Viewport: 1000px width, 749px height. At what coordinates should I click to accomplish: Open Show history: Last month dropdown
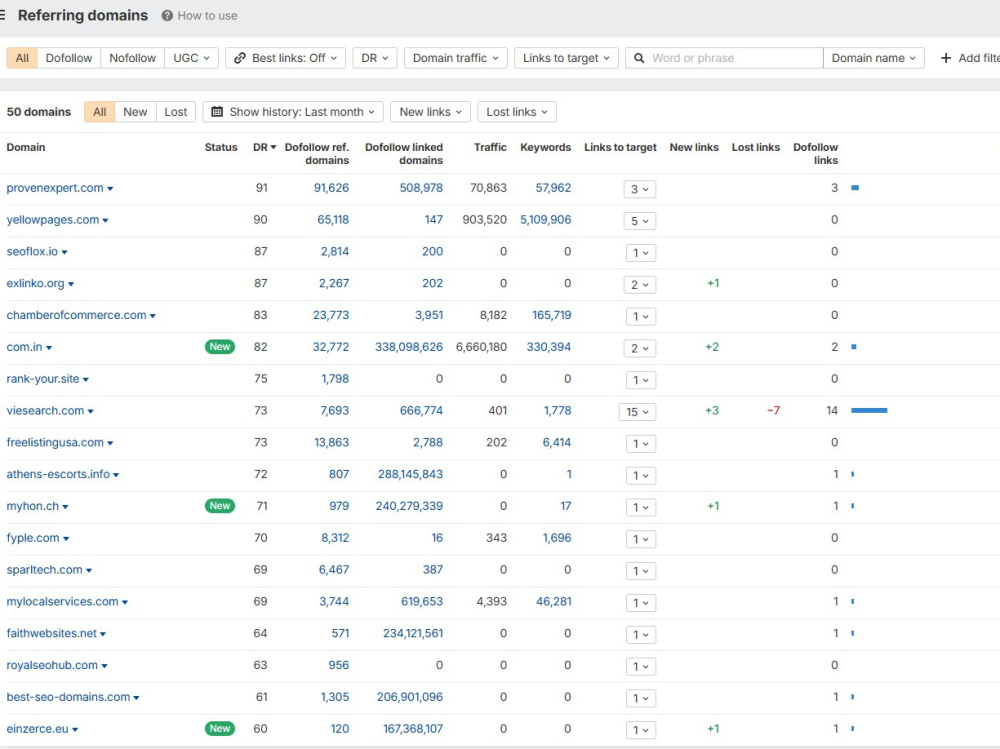tap(293, 112)
